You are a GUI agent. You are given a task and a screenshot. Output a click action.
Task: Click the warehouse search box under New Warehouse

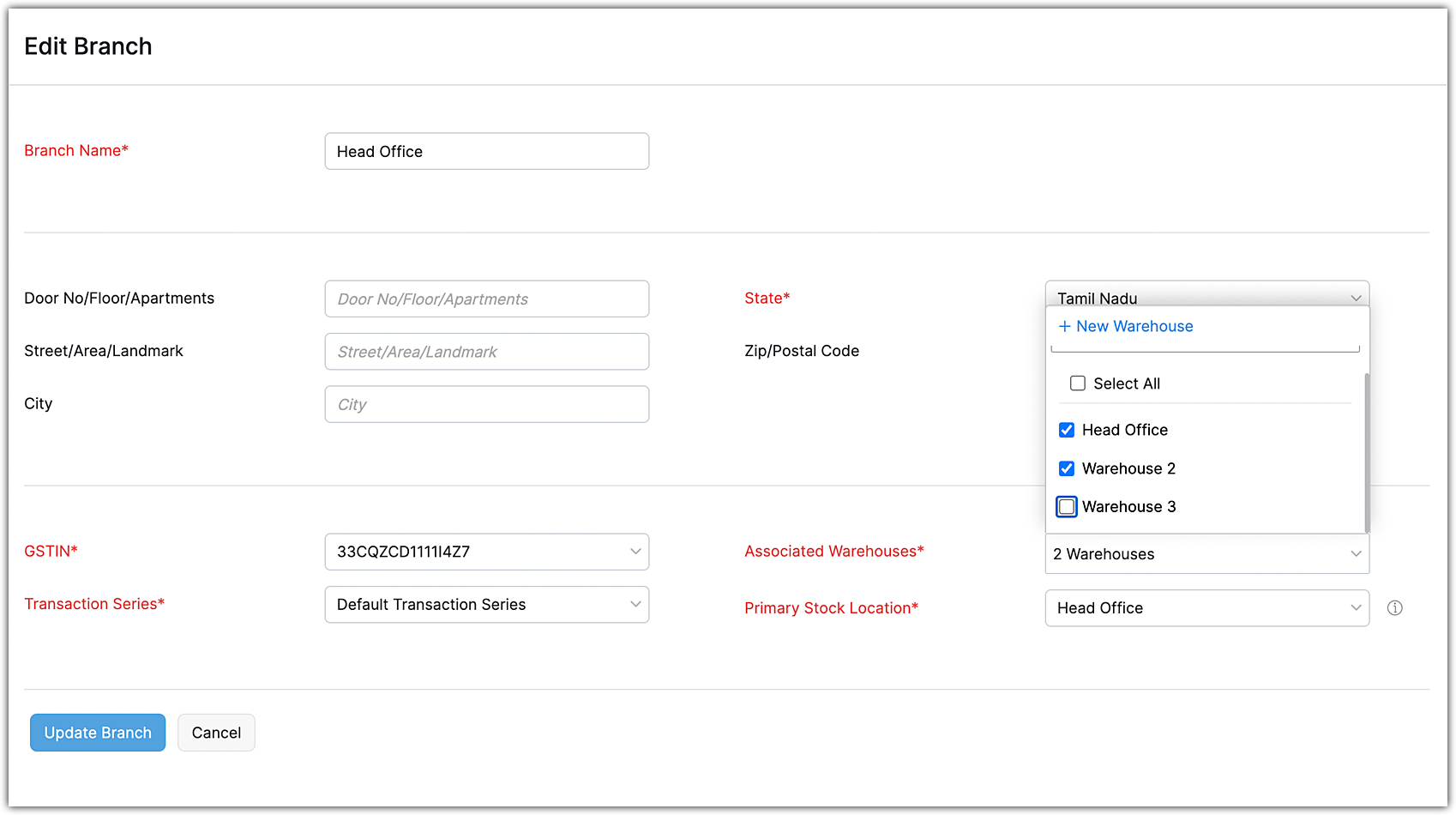pyautogui.click(x=1205, y=347)
